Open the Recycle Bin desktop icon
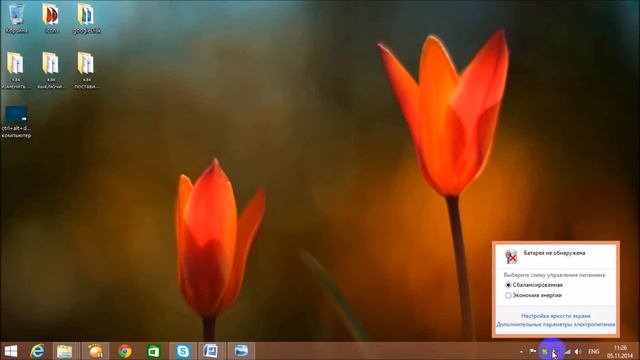The image size is (640, 360). 17,18
